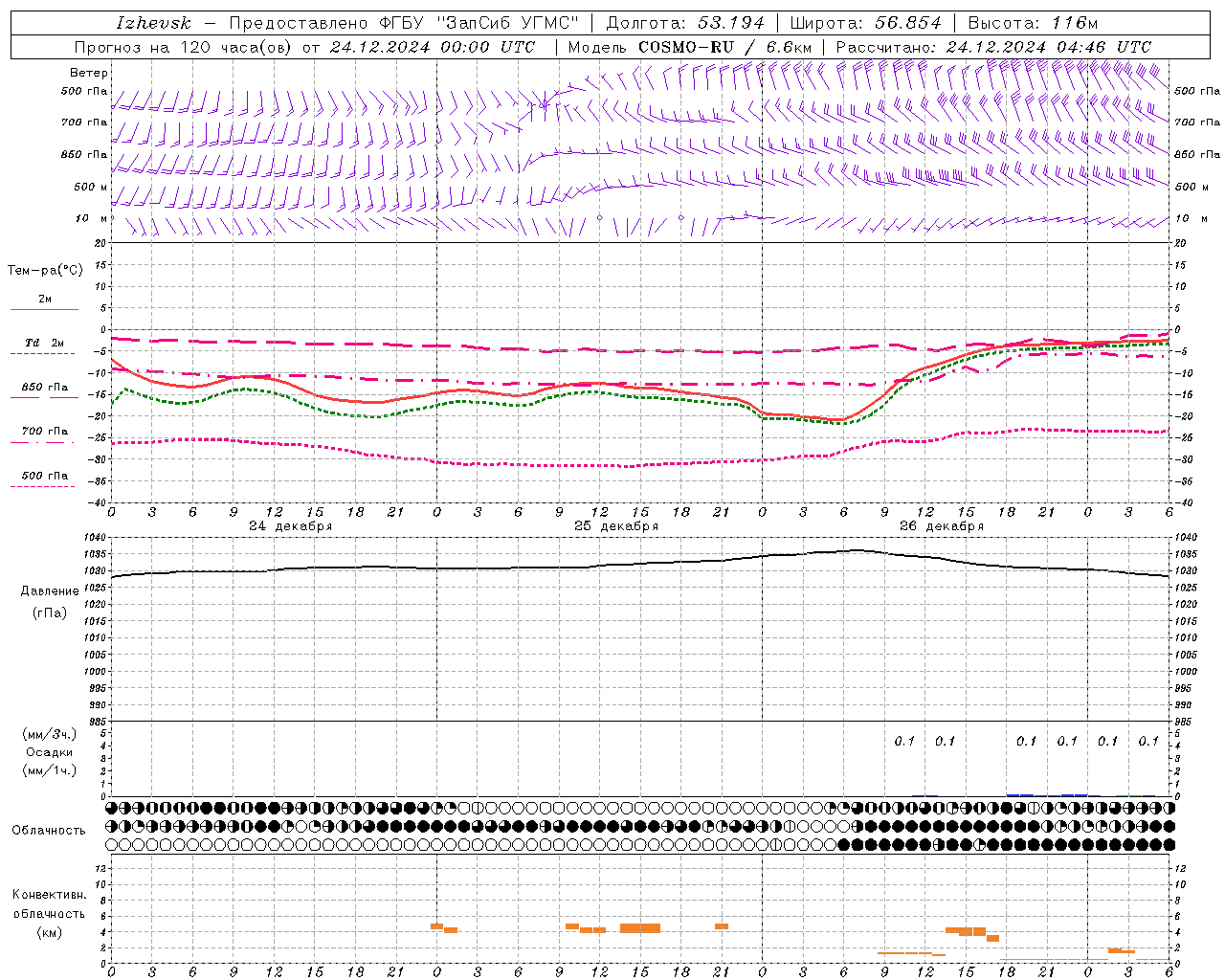
Task: Click the 'Долгота: 53.194' longitude text
Action: click(685, 23)
